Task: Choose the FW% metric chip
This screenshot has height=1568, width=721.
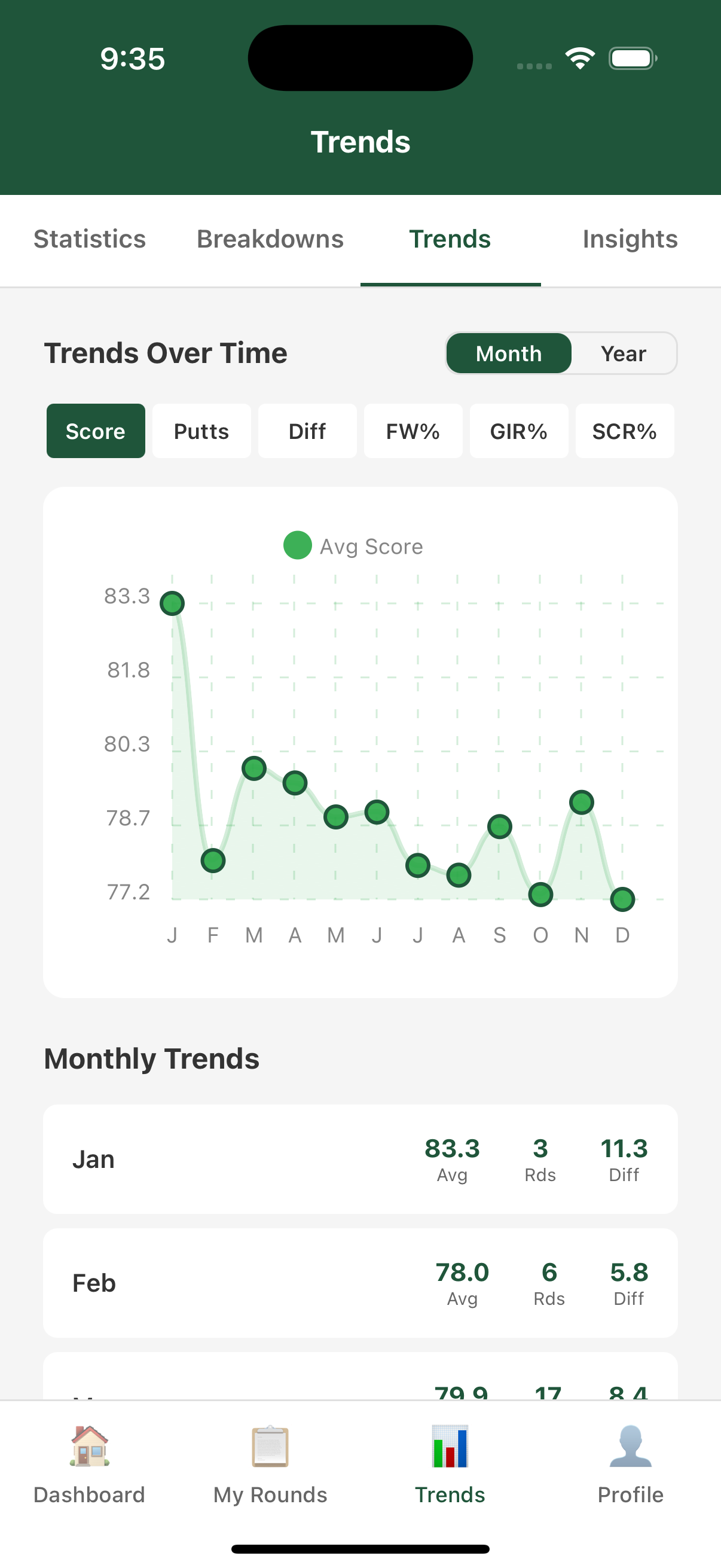Action: click(x=413, y=431)
